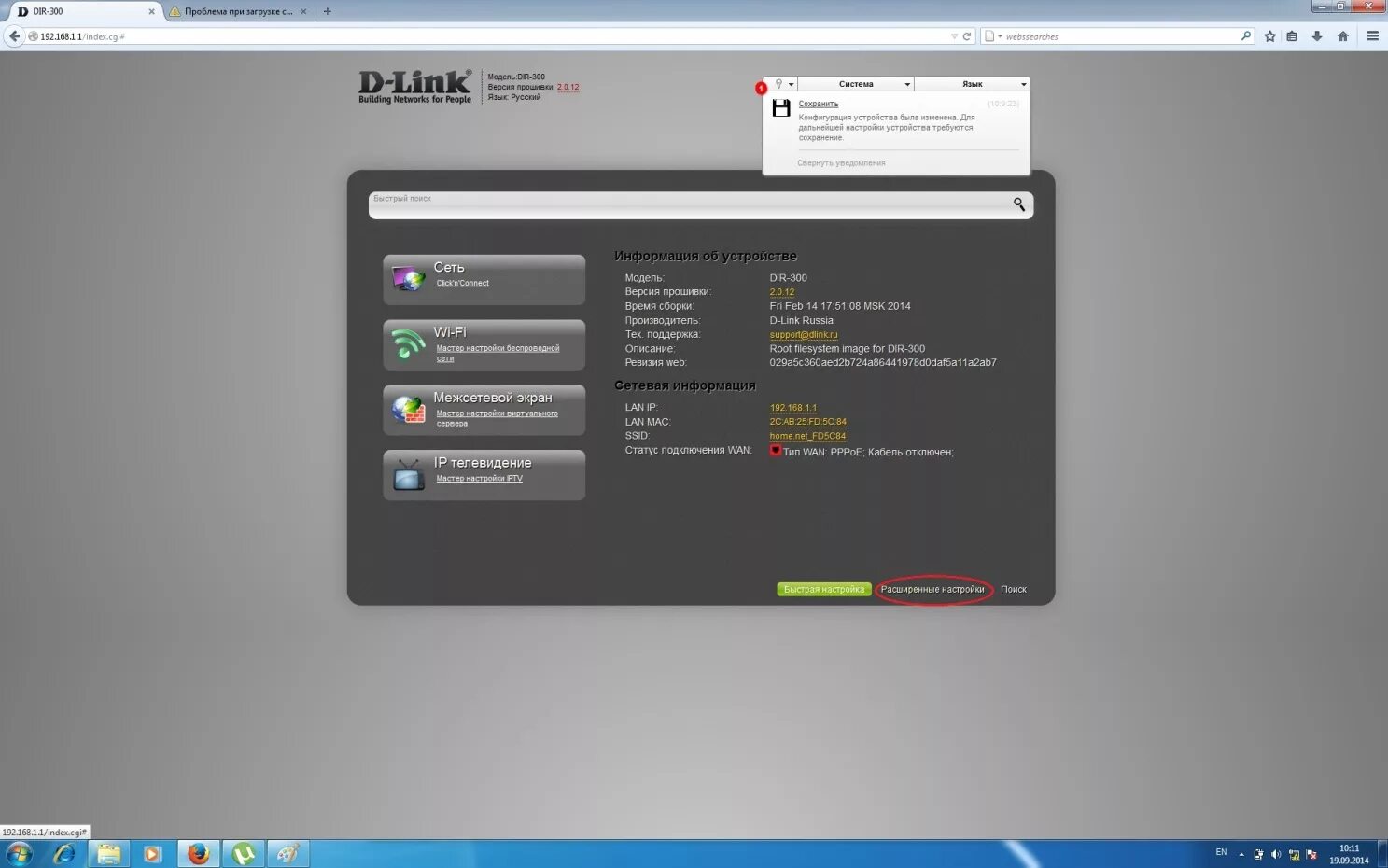The width and height of the screenshot is (1388, 868).
Task: Click the Расширенные настройки button
Action: click(932, 589)
